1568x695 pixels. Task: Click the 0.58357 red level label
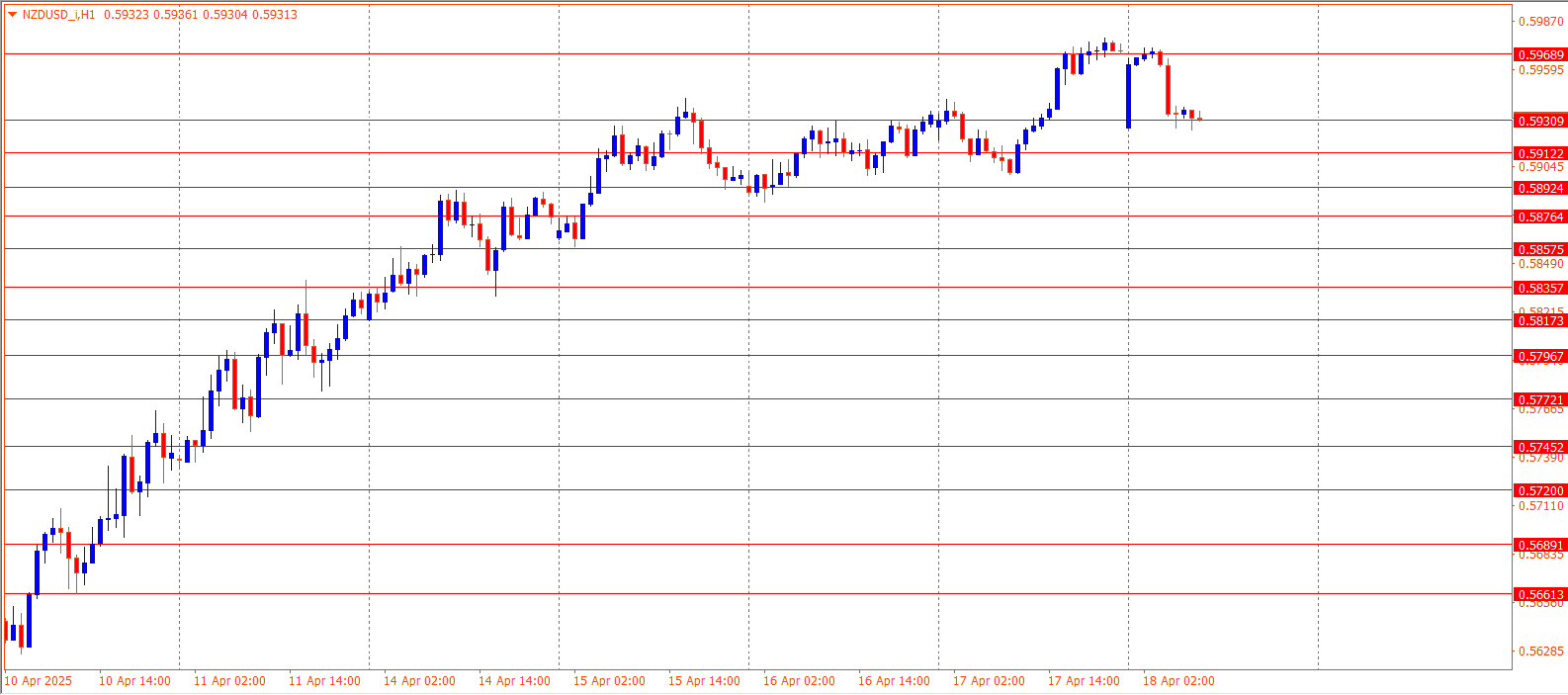click(x=1540, y=288)
